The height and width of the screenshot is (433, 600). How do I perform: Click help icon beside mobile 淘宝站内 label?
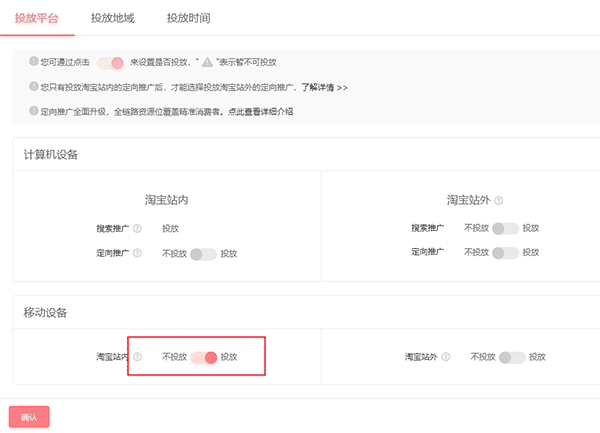pyautogui.click(x=137, y=356)
